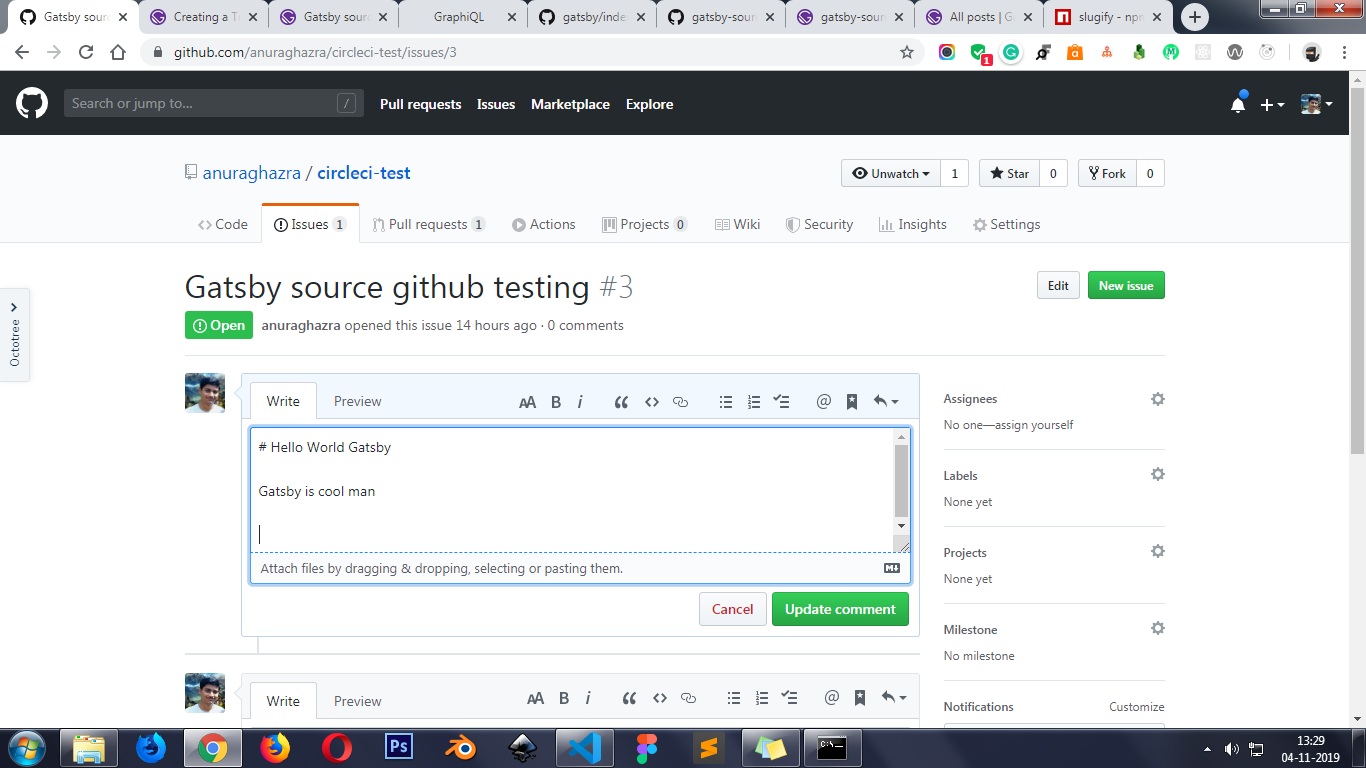Click inside the comment text area
The height and width of the screenshot is (768, 1366).
coord(572,490)
